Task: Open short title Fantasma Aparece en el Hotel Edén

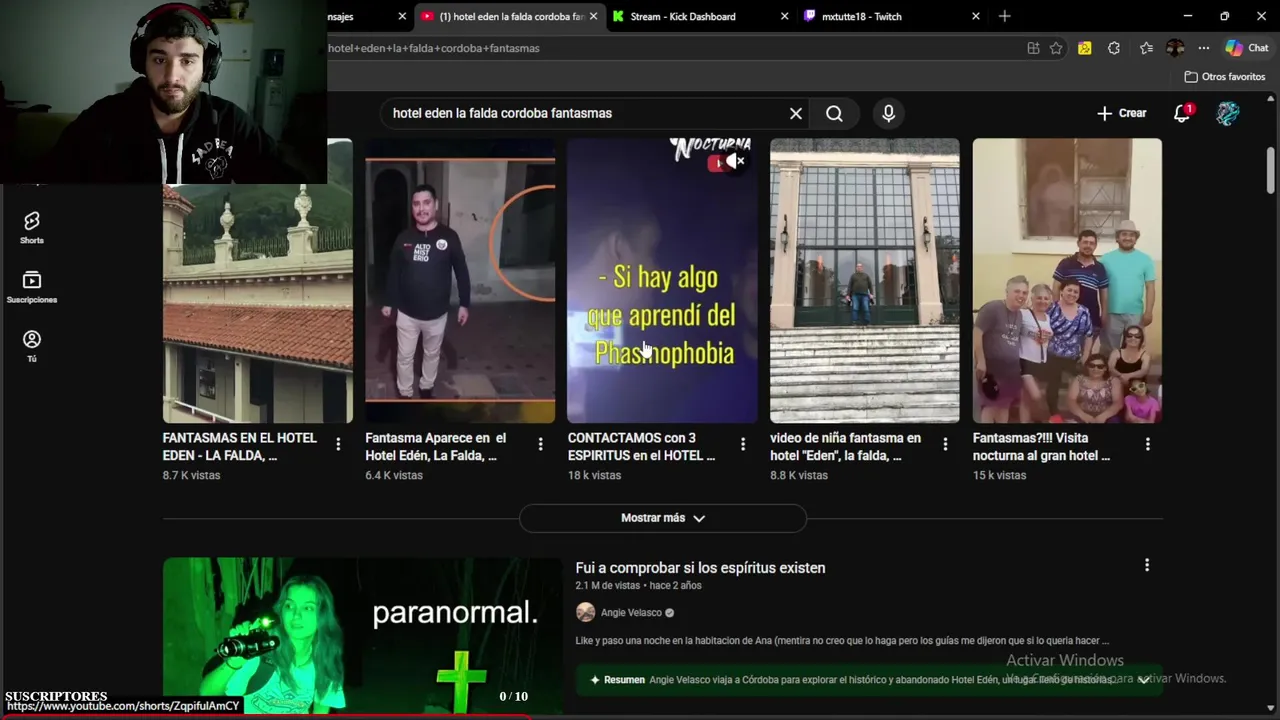Action: tap(436, 447)
